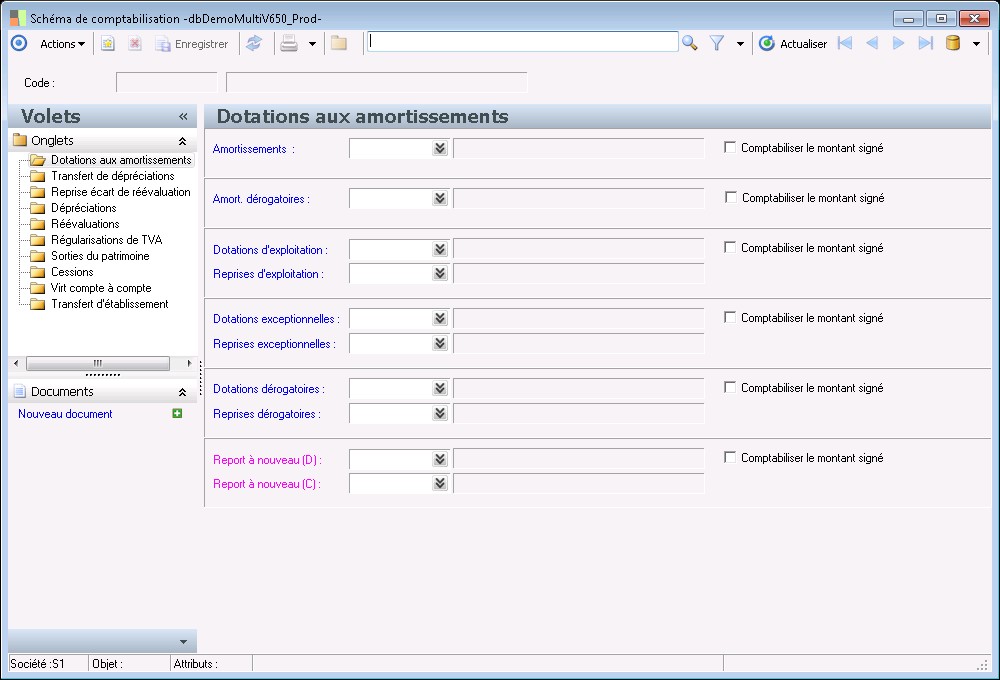
Task: Open the Reprise écart de réévaluation item
Action: coord(121,192)
